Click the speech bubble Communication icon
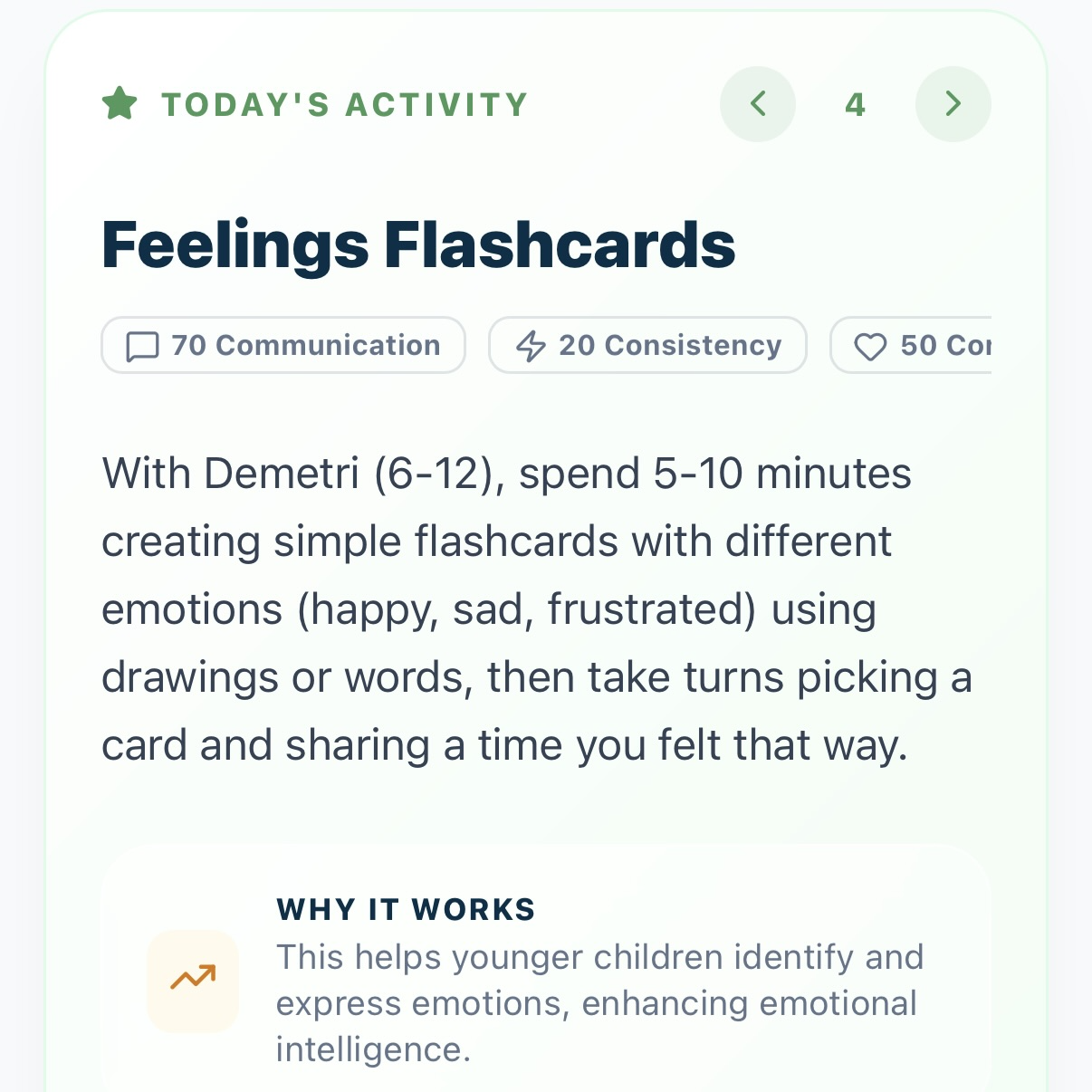The image size is (1092, 1092). (141, 345)
